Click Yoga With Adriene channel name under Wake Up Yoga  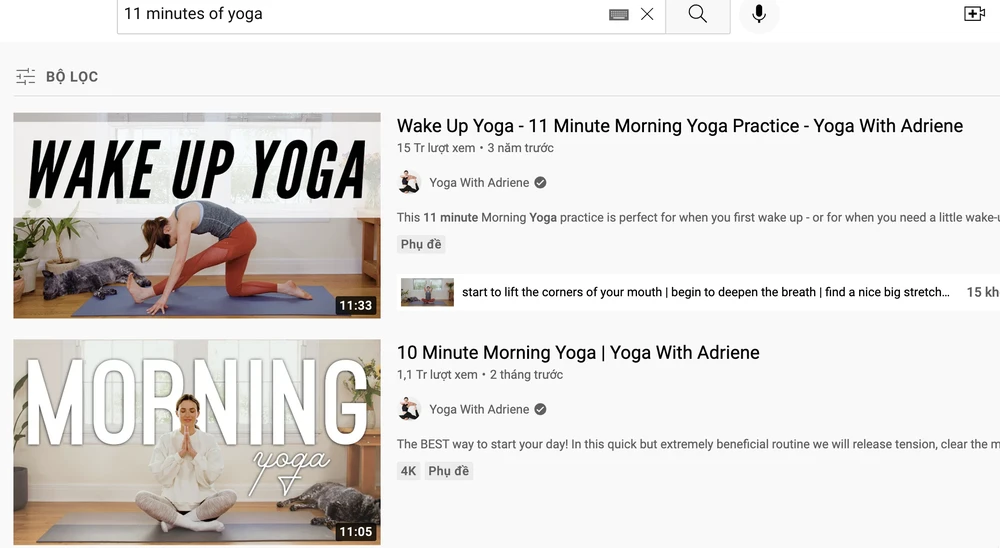(x=479, y=182)
